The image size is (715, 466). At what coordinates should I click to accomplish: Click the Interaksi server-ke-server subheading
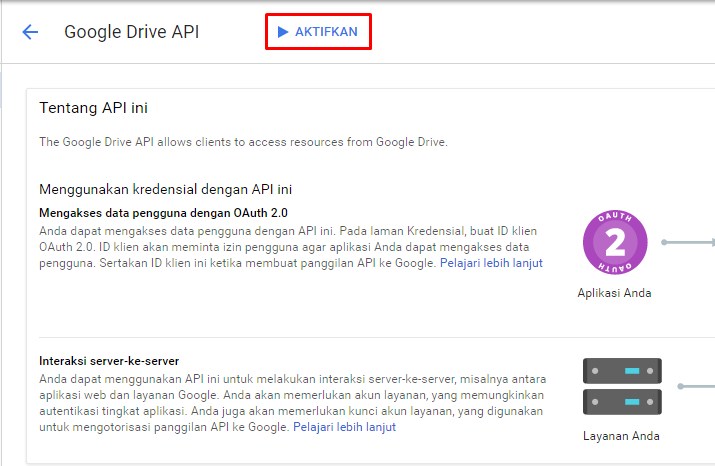coord(109,361)
